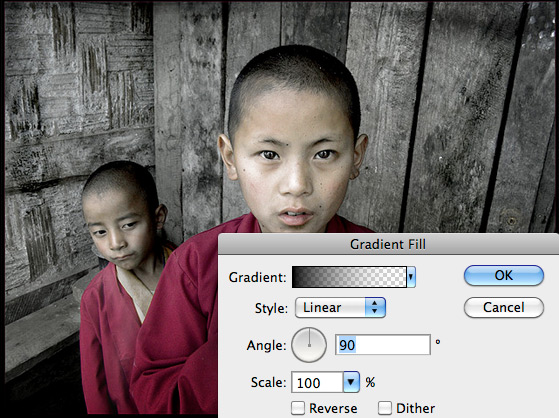Click inside the Angle field showing 90
Image resolution: width=559 pixels, height=418 pixels.
(383, 345)
